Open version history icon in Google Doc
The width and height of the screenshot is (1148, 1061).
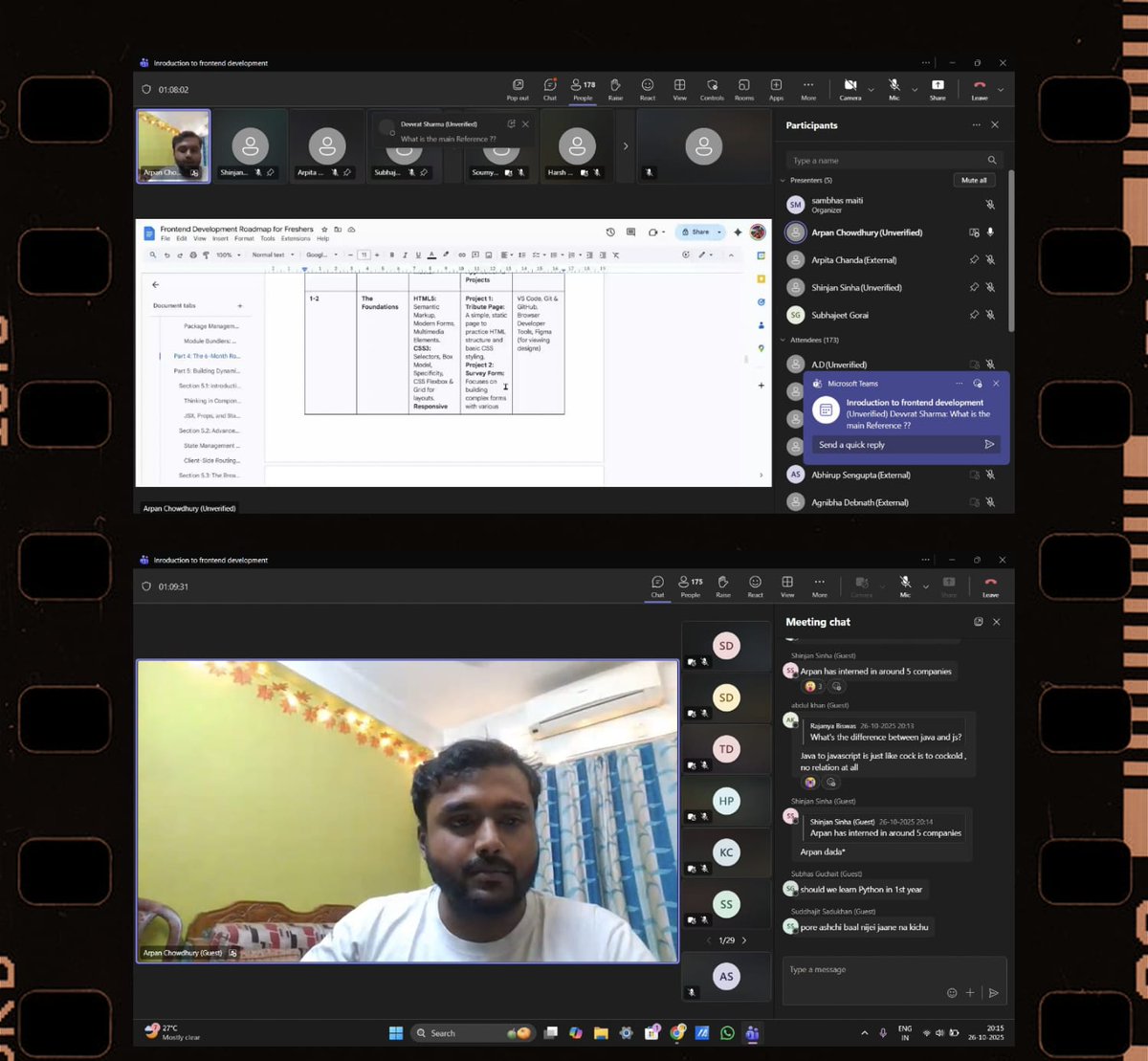610,232
